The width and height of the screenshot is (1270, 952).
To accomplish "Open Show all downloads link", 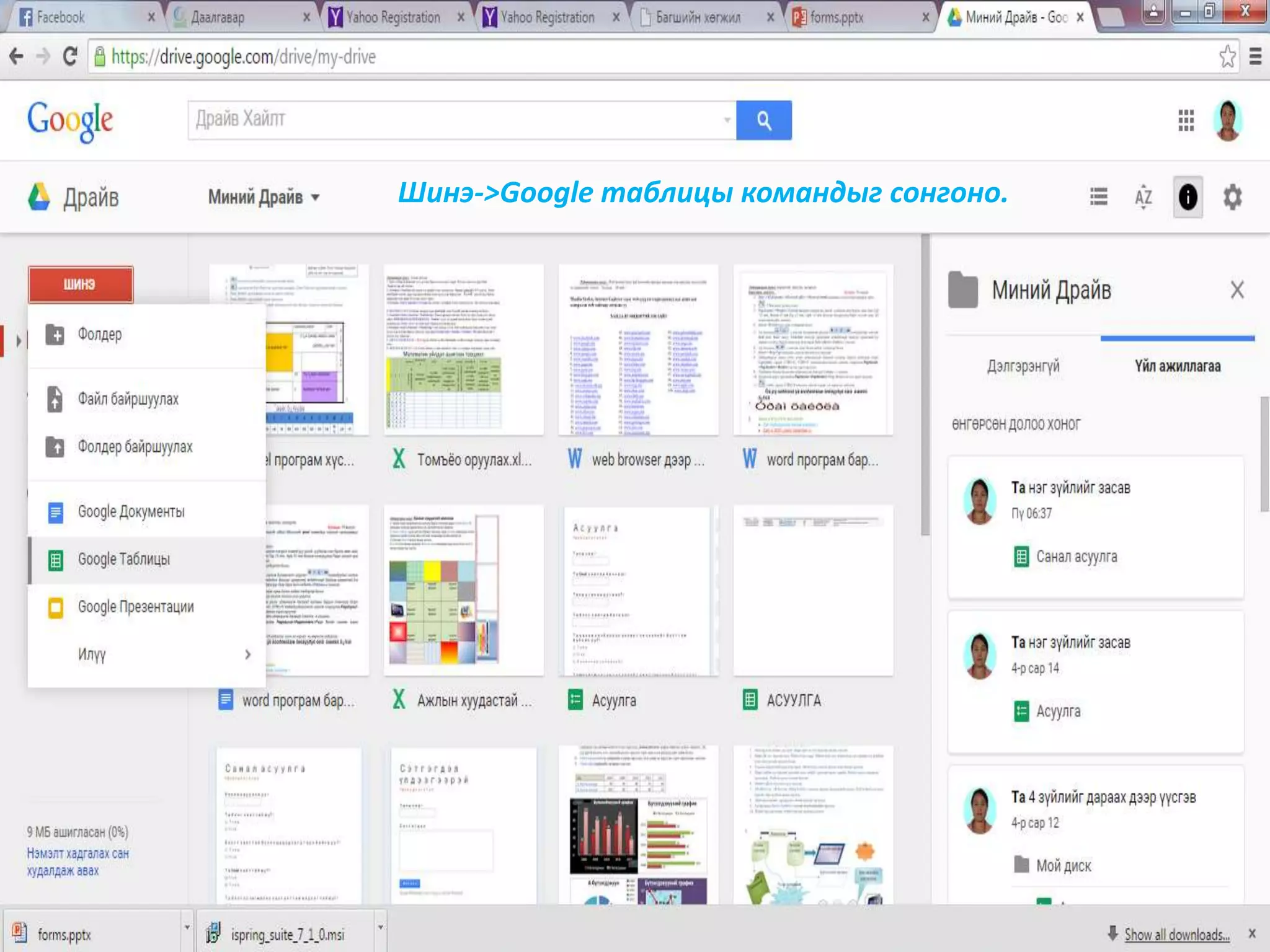I will pos(1176,934).
